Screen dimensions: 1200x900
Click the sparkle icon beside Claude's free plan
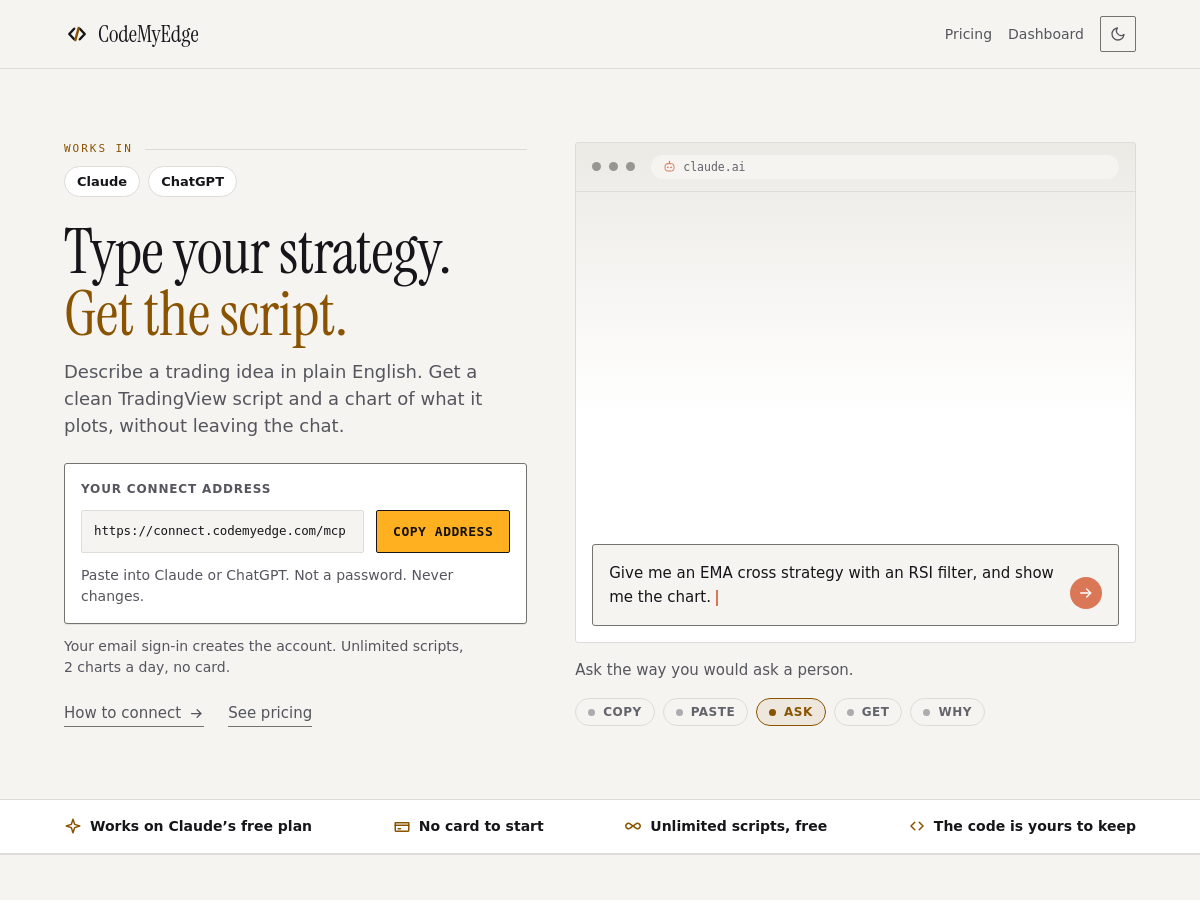[73, 826]
